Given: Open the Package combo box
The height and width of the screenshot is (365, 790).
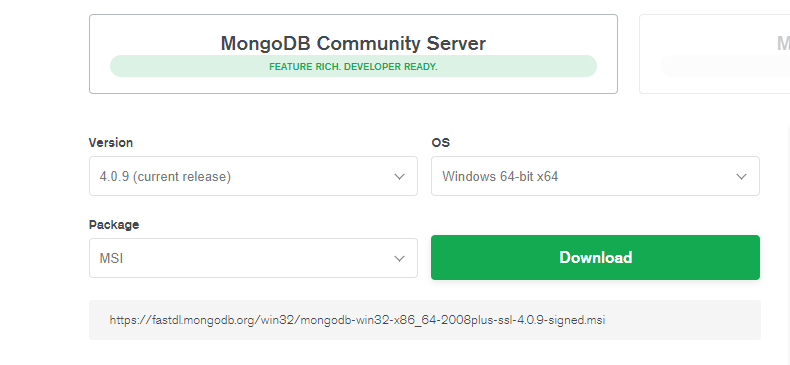Looking at the screenshot, I should pos(253,258).
